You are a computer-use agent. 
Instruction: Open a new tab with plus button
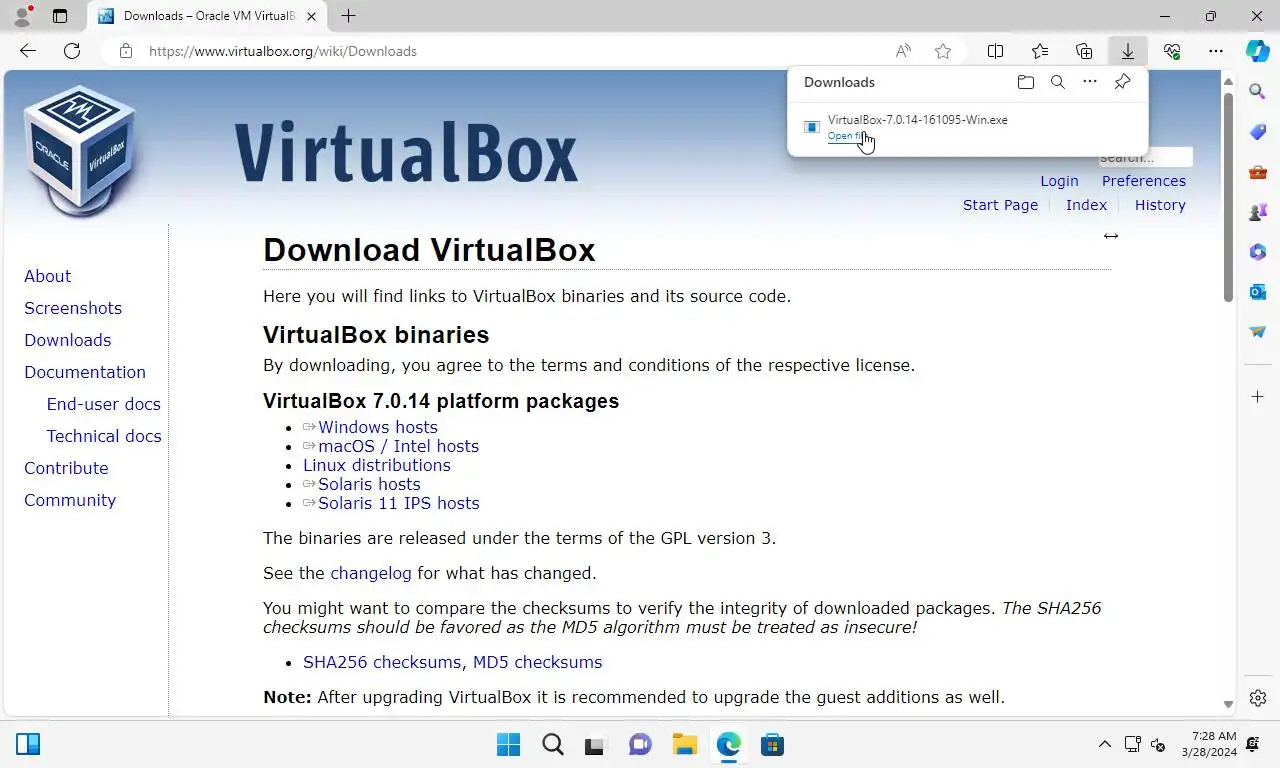point(348,16)
